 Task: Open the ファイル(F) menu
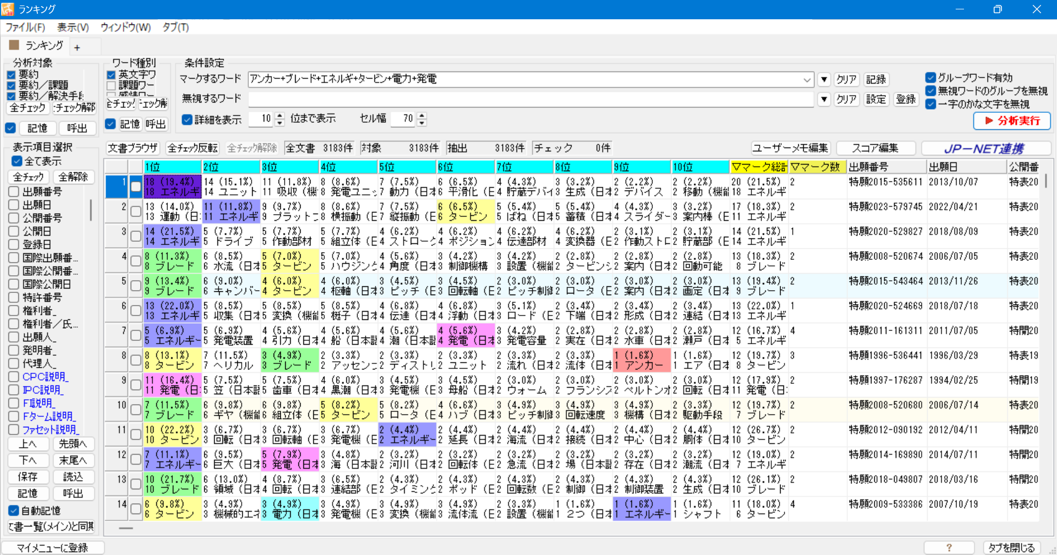point(25,28)
